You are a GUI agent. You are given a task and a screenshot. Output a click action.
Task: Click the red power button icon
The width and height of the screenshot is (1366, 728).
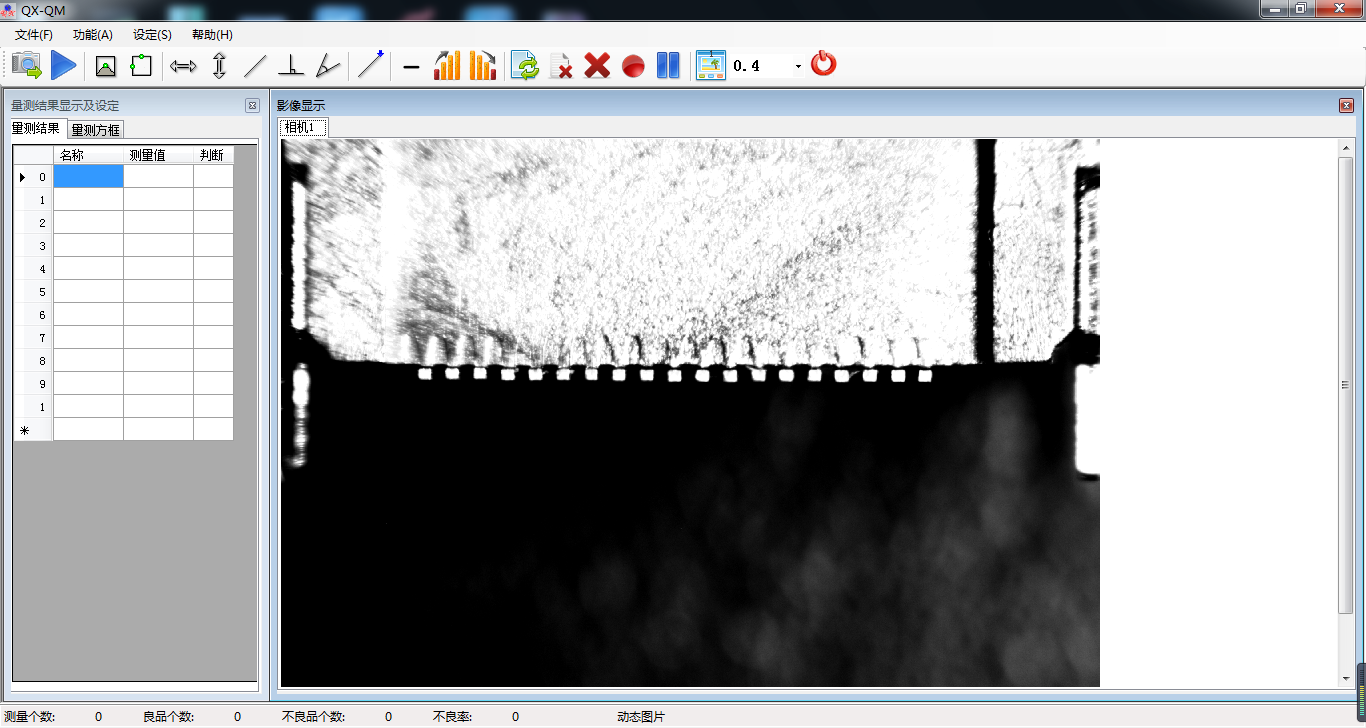[823, 64]
